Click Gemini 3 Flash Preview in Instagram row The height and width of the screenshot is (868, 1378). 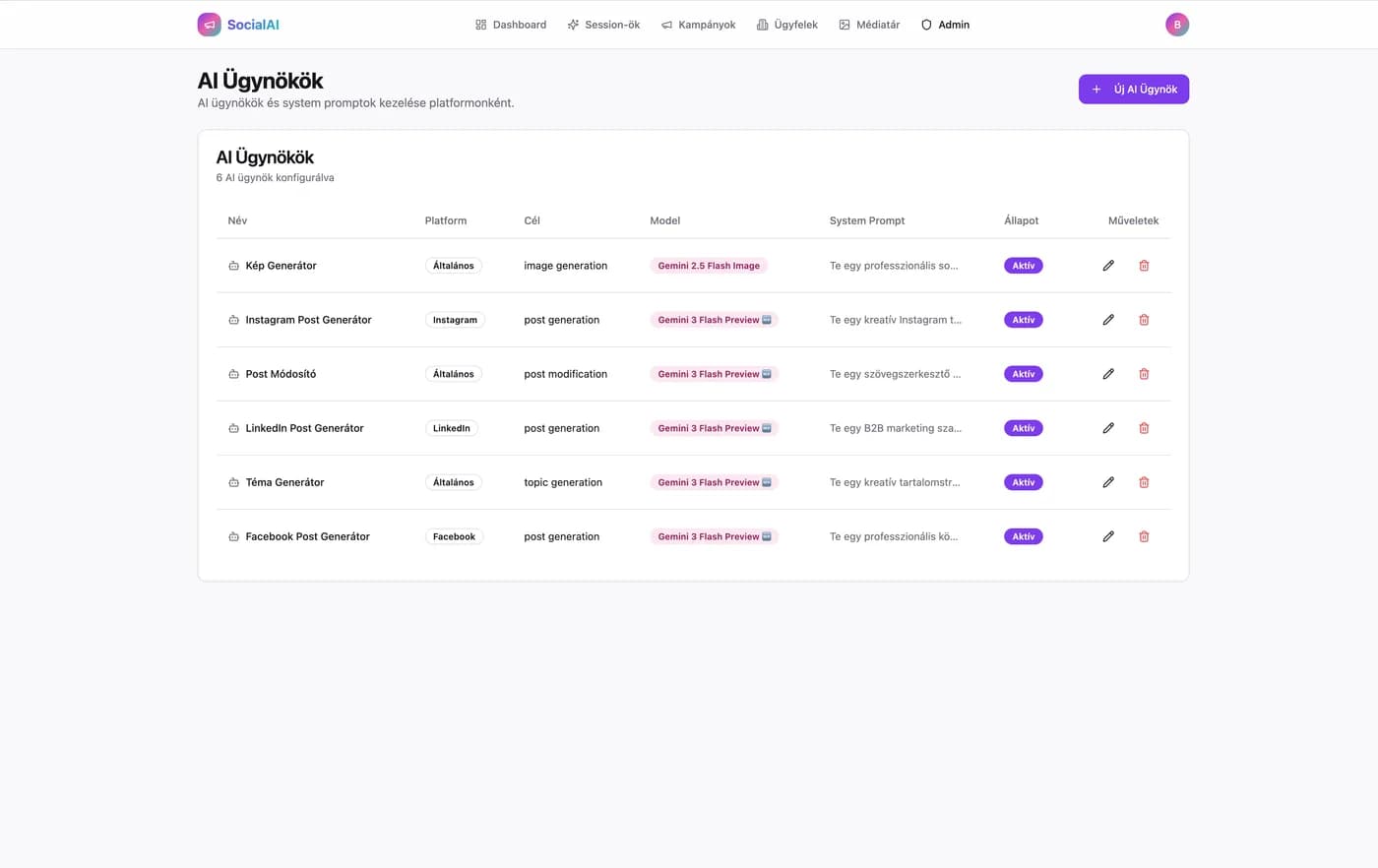pos(715,320)
